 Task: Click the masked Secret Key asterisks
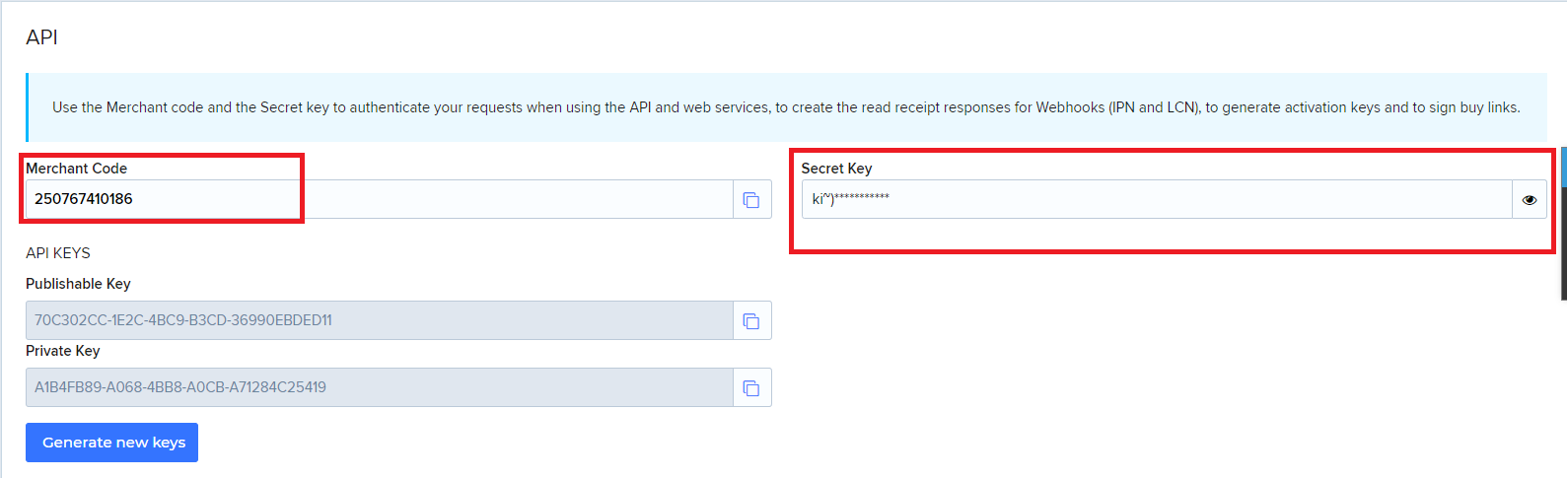point(863,198)
